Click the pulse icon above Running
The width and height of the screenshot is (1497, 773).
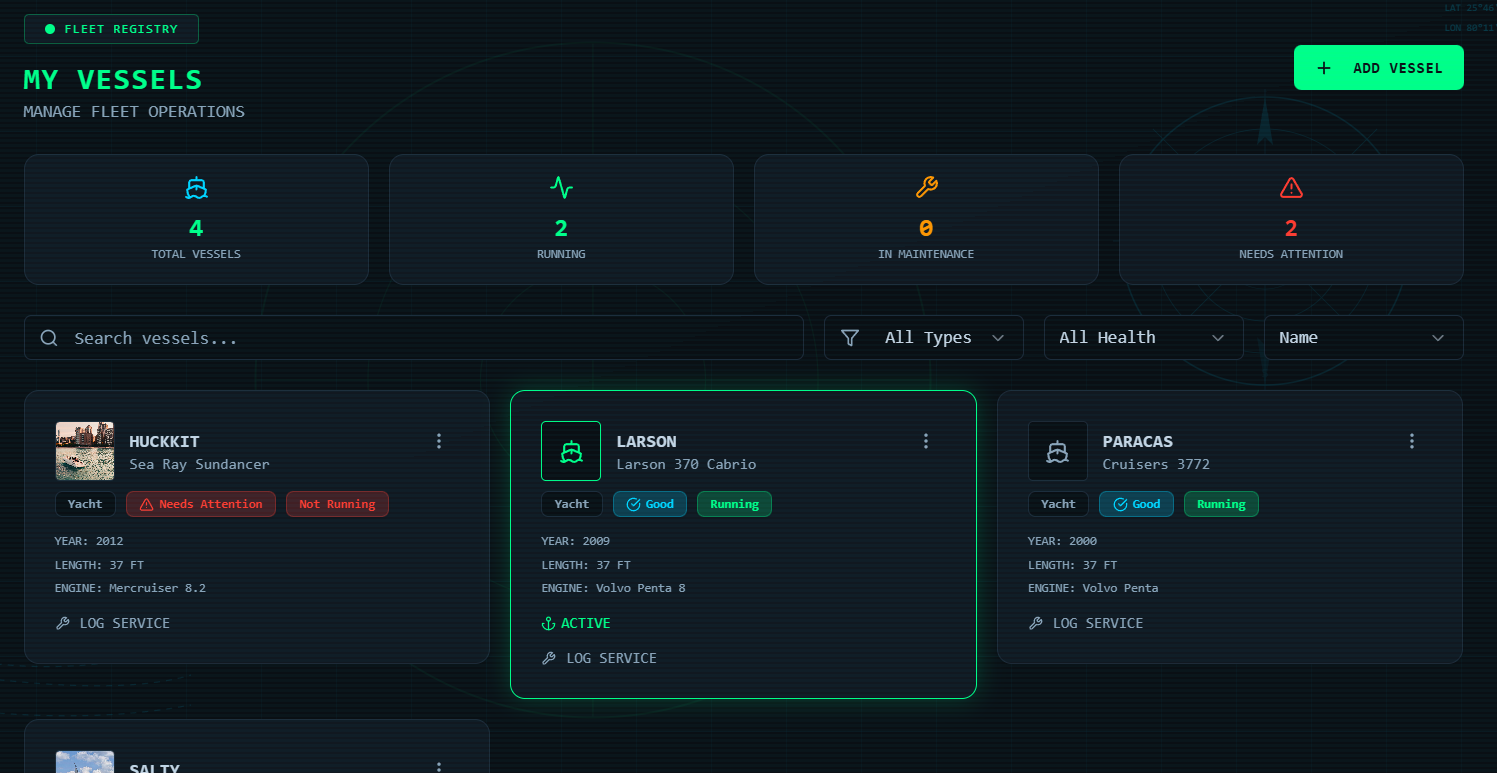[561, 187]
